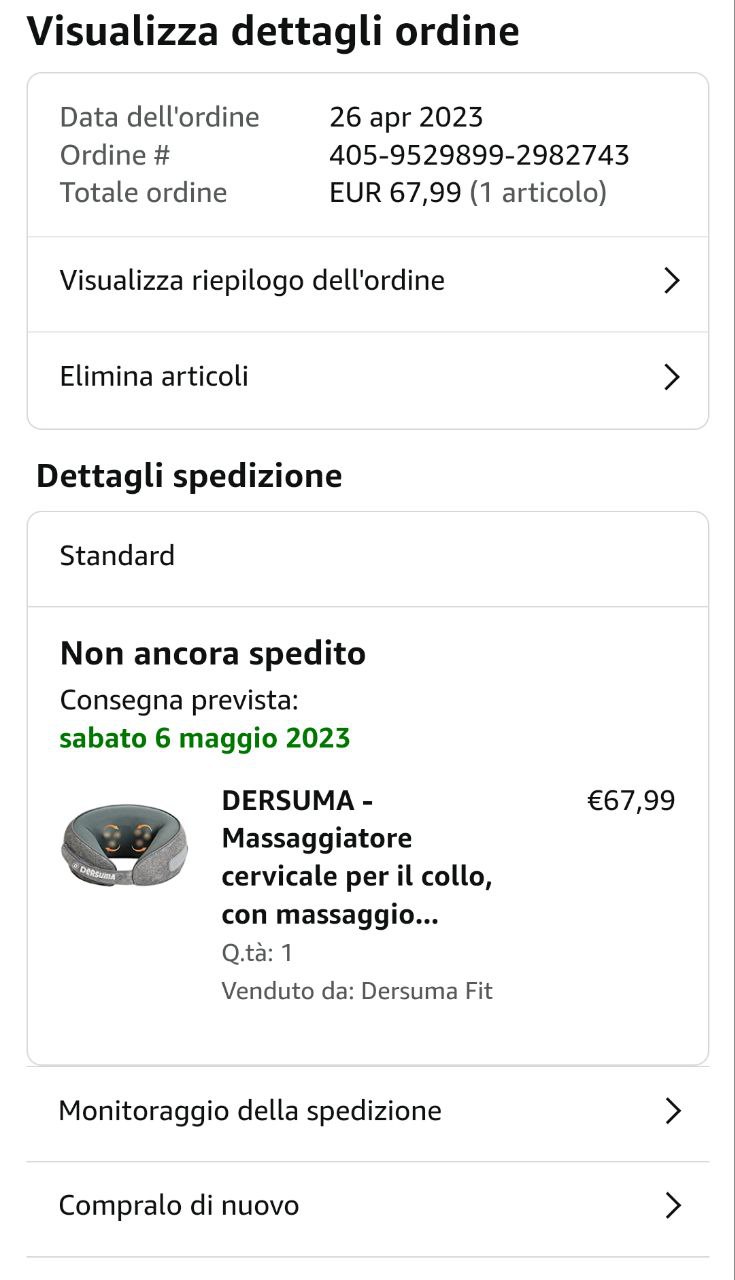The width and height of the screenshot is (735, 1280).
Task: Click the order date 26 apr 2023
Action: (x=406, y=118)
